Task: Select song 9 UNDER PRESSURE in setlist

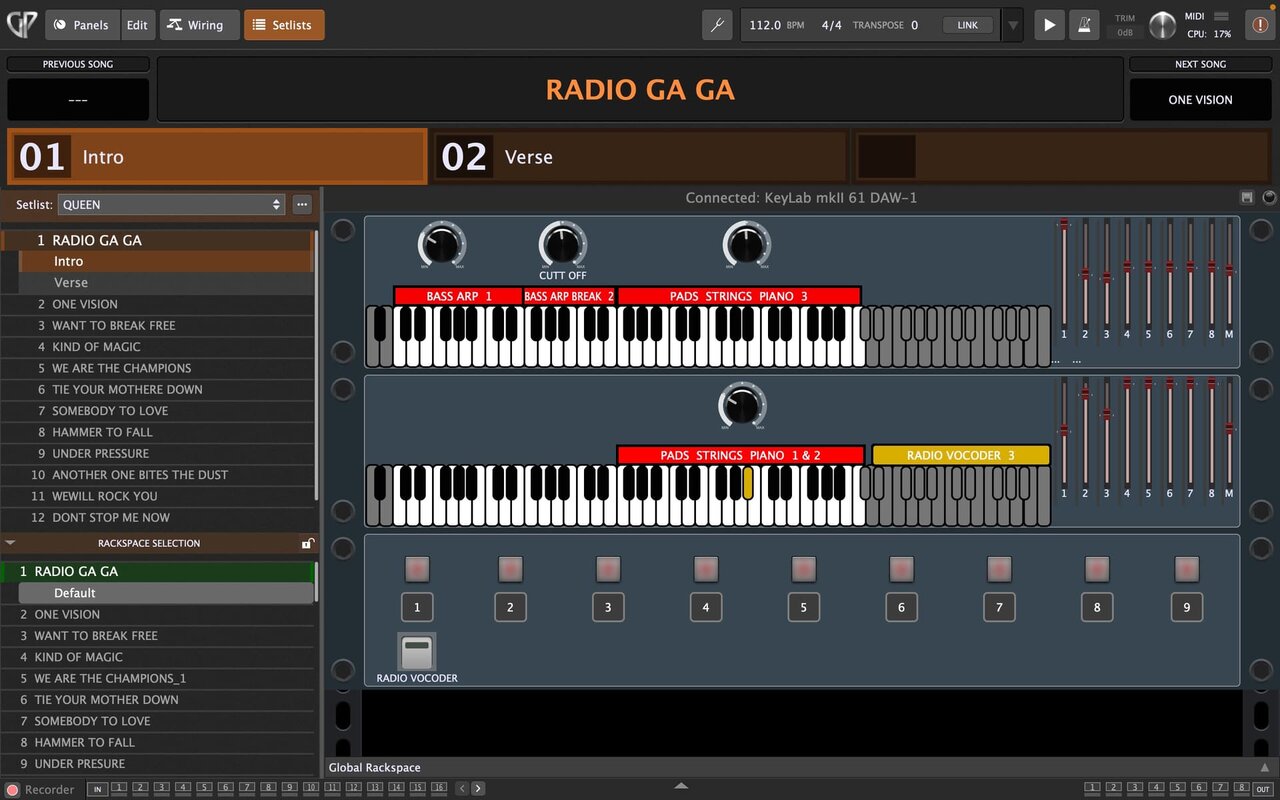Action: 158,454
